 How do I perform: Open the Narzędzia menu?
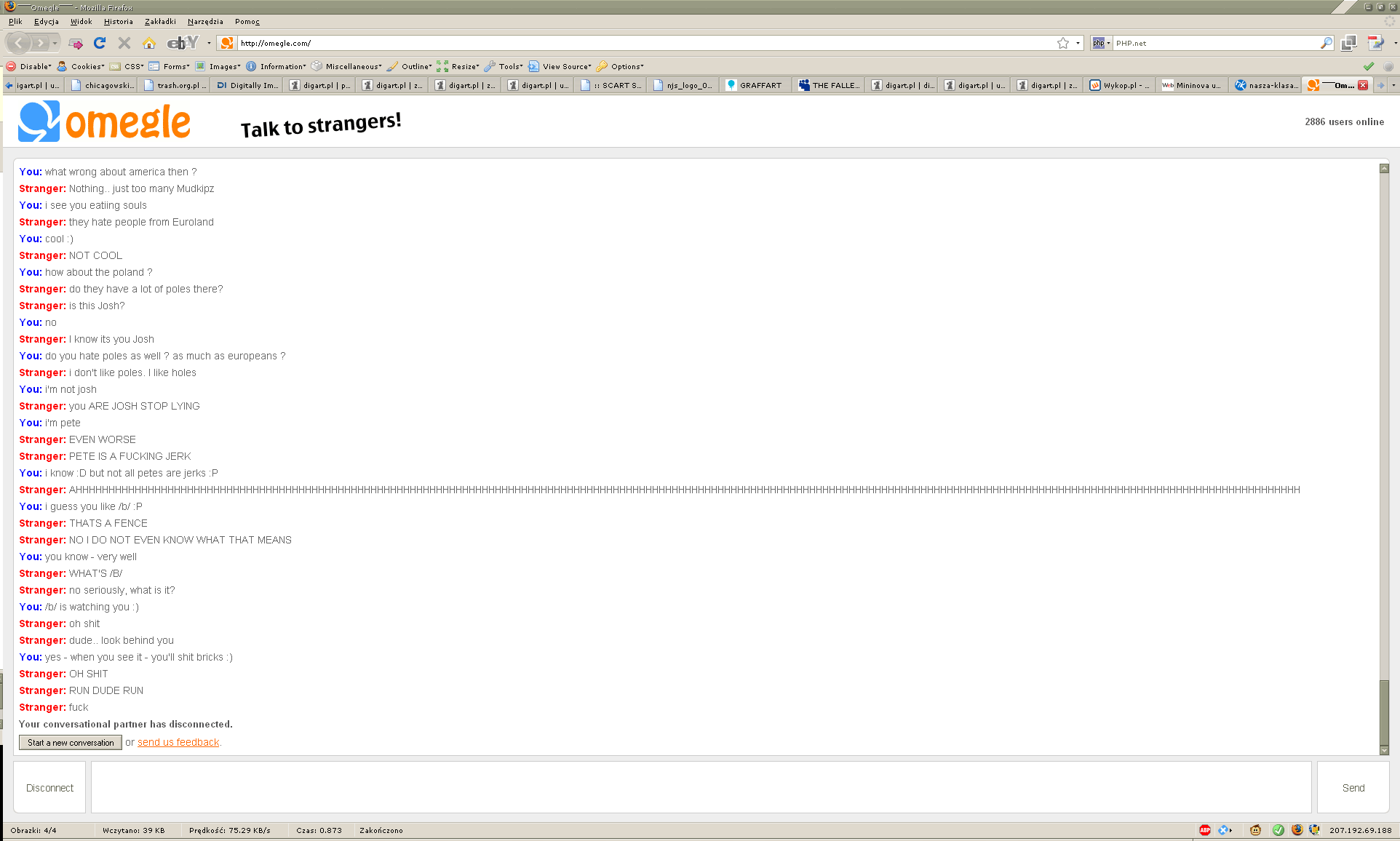point(205,22)
